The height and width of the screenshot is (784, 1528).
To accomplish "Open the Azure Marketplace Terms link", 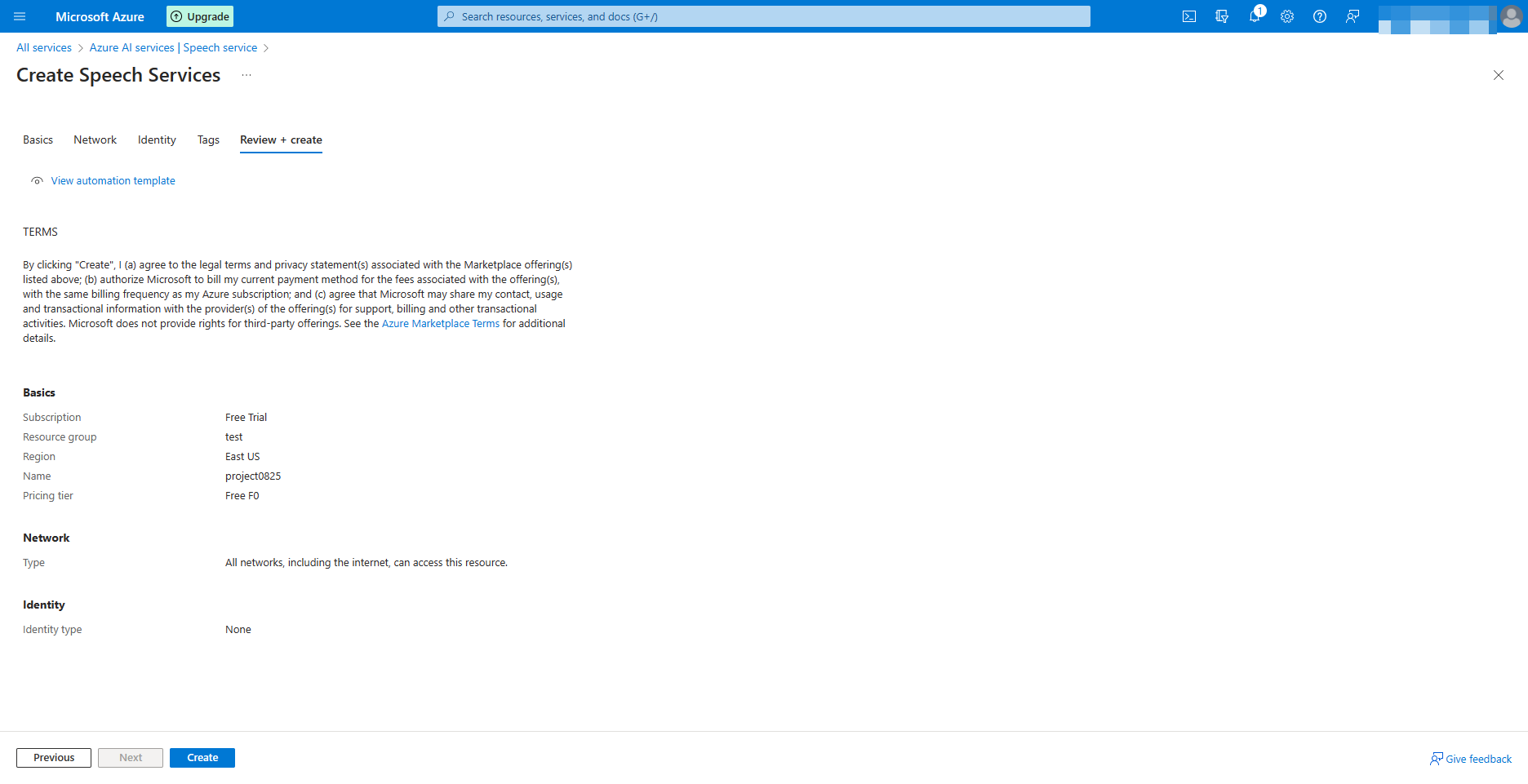I will pyautogui.click(x=441, y=324).
